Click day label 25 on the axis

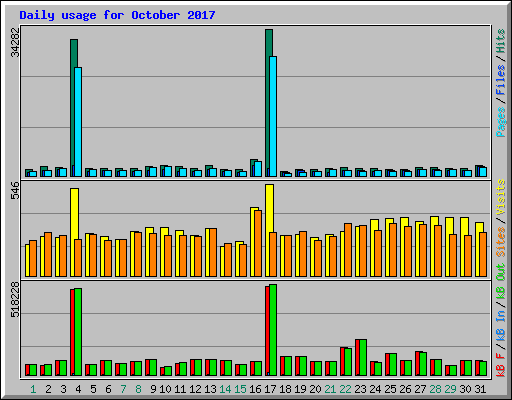390,389
